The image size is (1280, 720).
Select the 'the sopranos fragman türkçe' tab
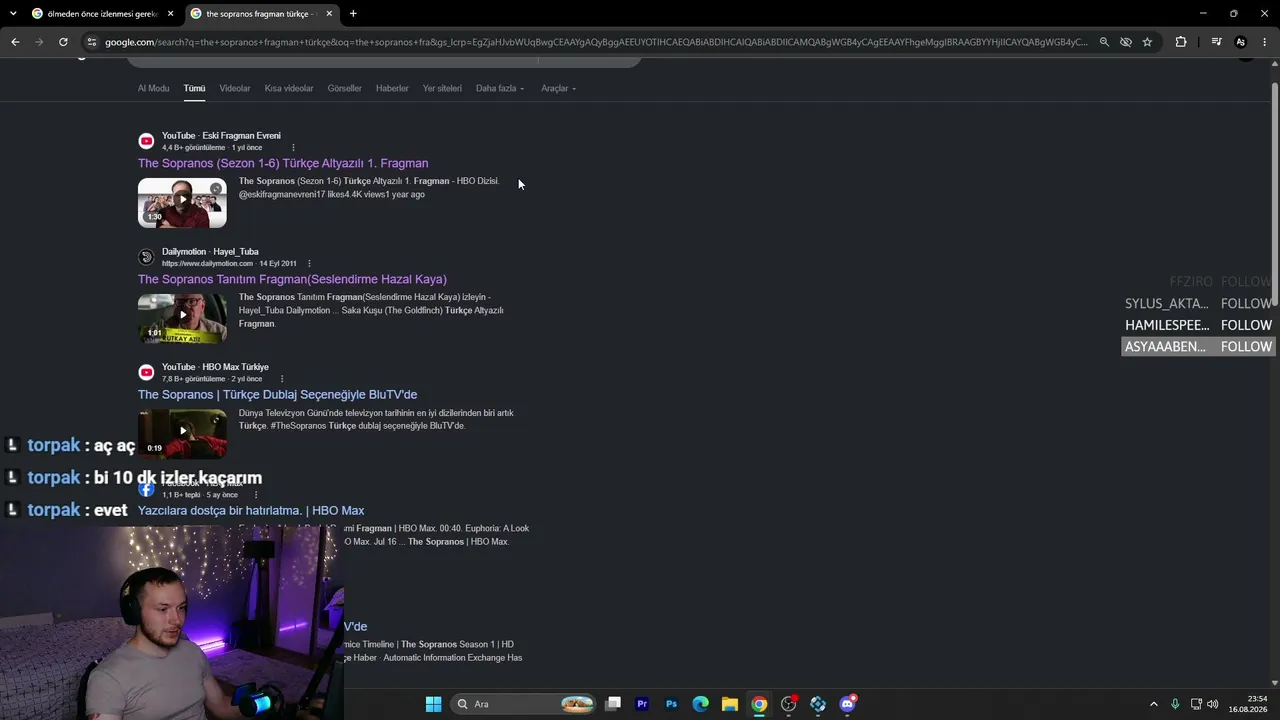262,14
